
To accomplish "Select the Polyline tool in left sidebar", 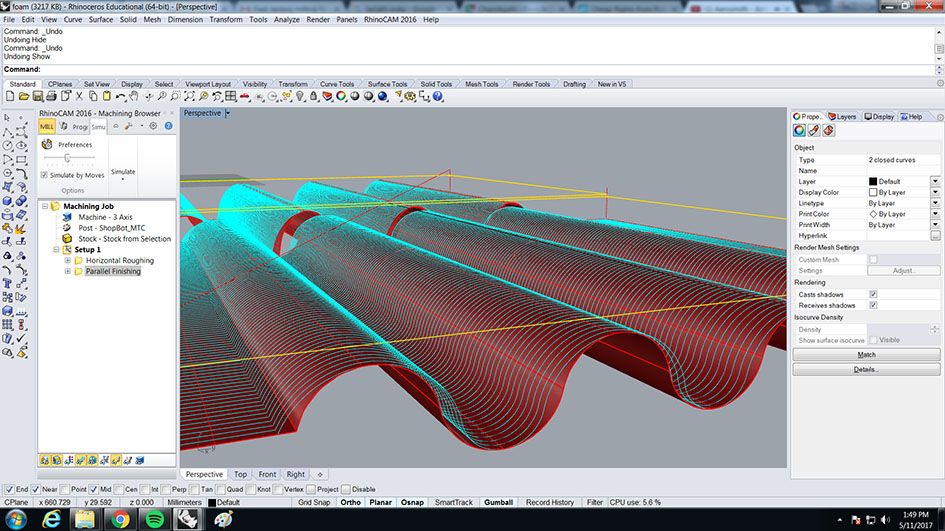I will 7,131.
